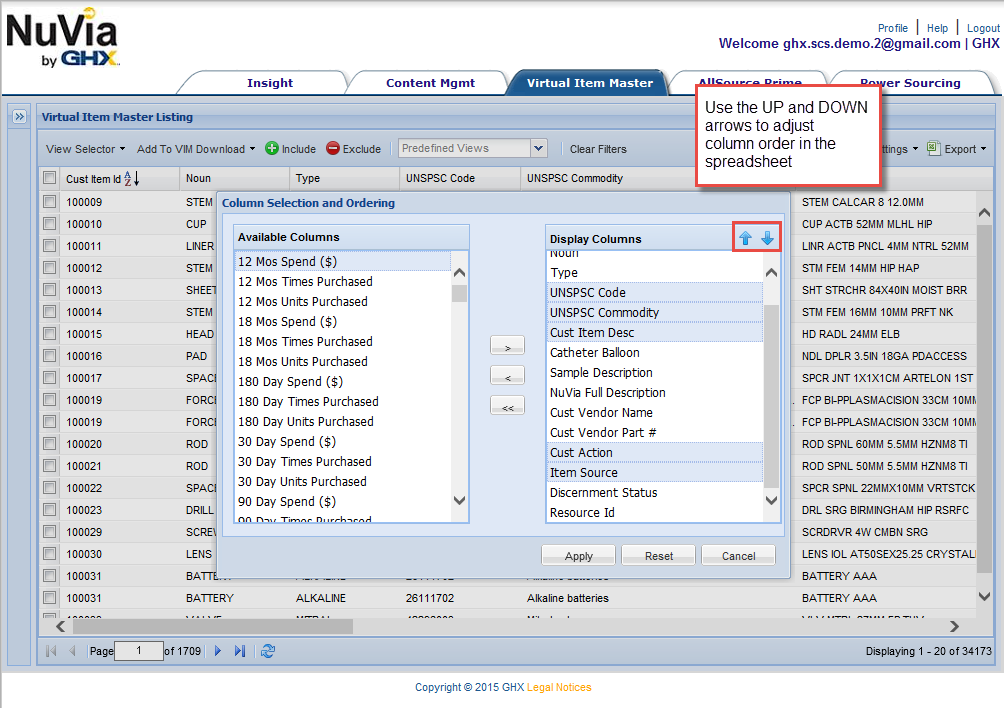This screenshot has width=1004, height=708.
Task: Cancel the column selection dialog
Action: point(738,556)
